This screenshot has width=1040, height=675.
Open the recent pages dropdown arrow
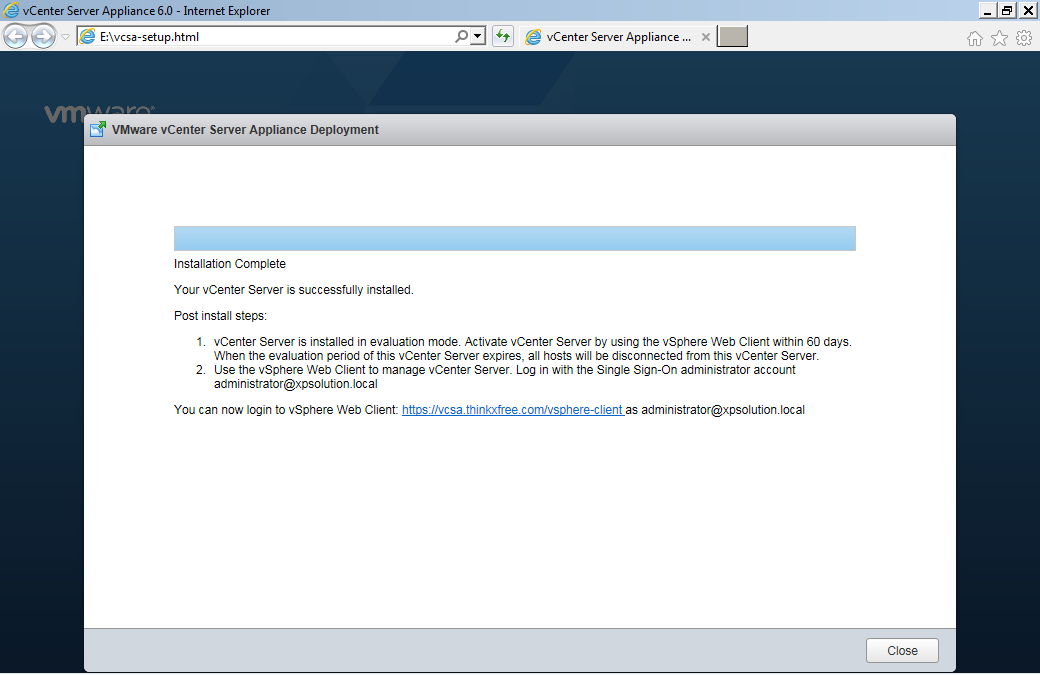[65, 37]
